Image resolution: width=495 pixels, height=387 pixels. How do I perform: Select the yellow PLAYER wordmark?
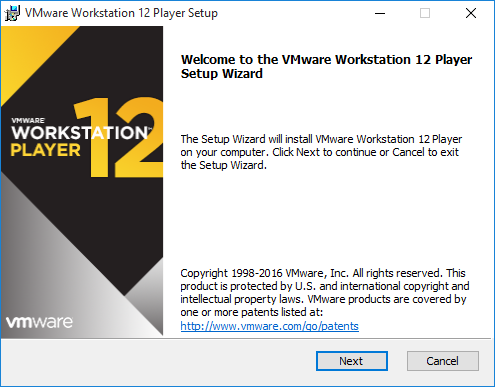pyautogui.click(x=45, y=150)
